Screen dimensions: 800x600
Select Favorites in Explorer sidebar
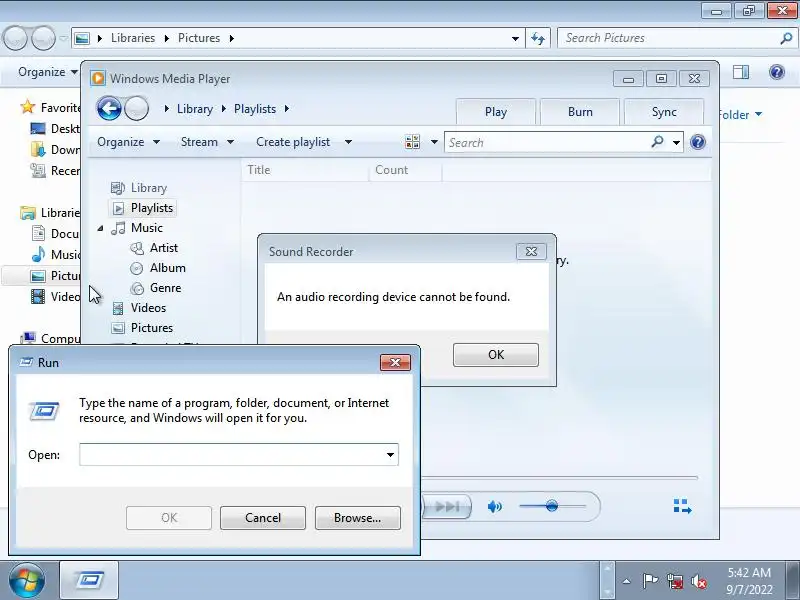50,107
